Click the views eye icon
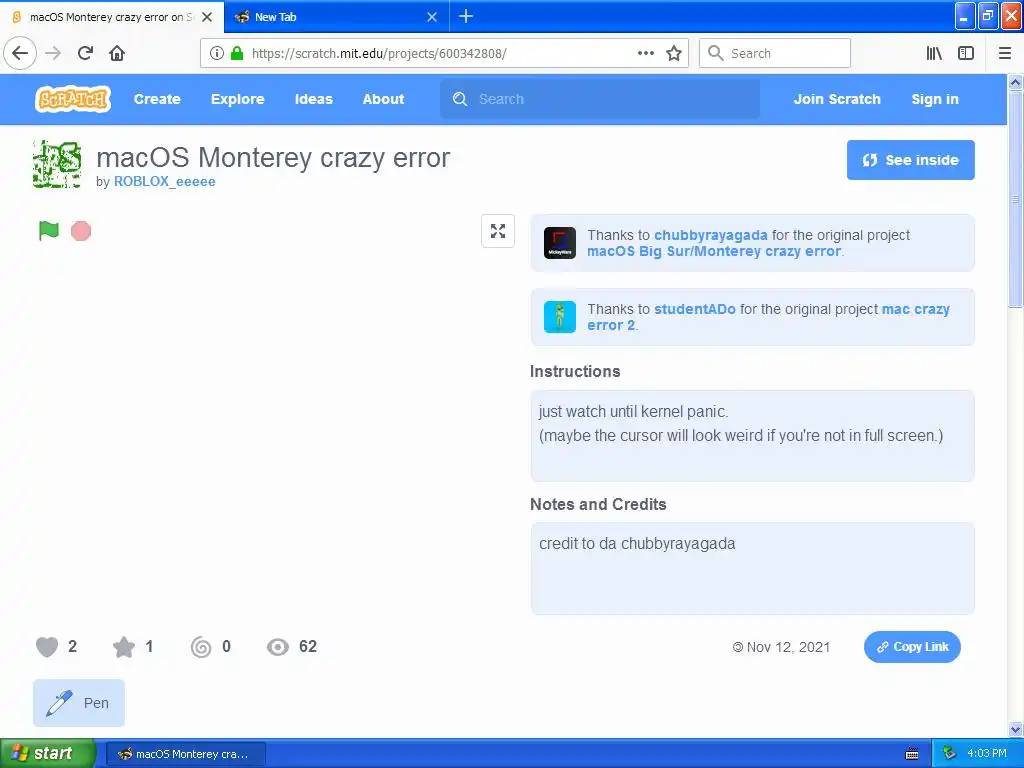The width and height of the screenshot is (1024, 768). click(x=278, y=647)
